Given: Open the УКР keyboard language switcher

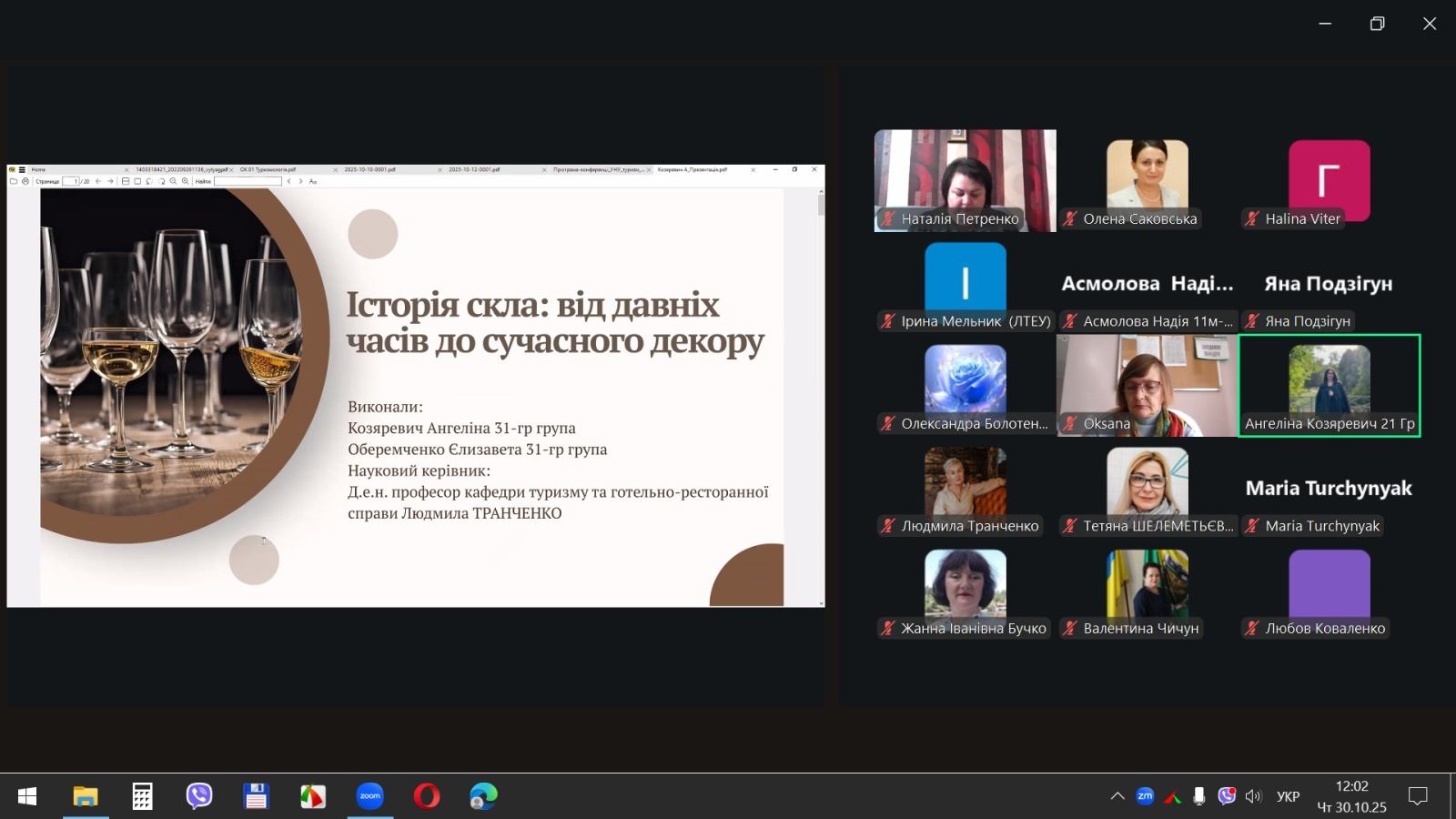Looking at the screenshot, I should [x=1288, y=796].
